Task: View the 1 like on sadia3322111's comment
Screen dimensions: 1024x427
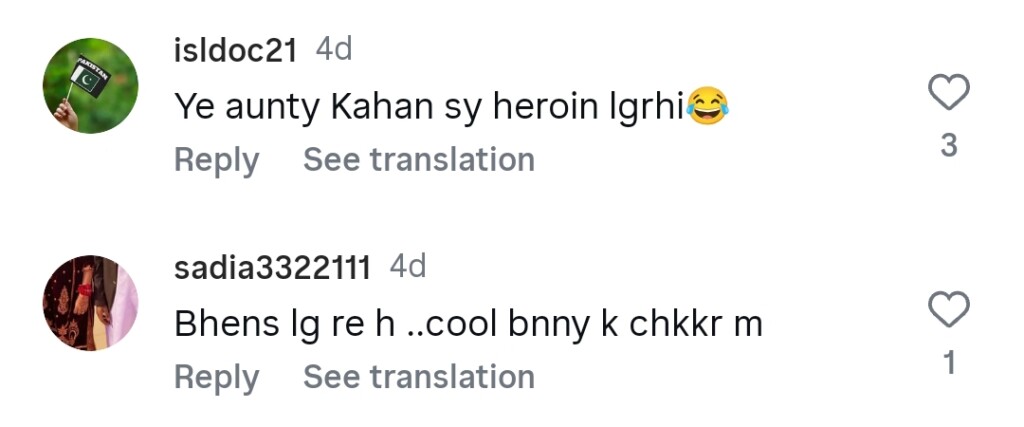Action: pos(949,363)
